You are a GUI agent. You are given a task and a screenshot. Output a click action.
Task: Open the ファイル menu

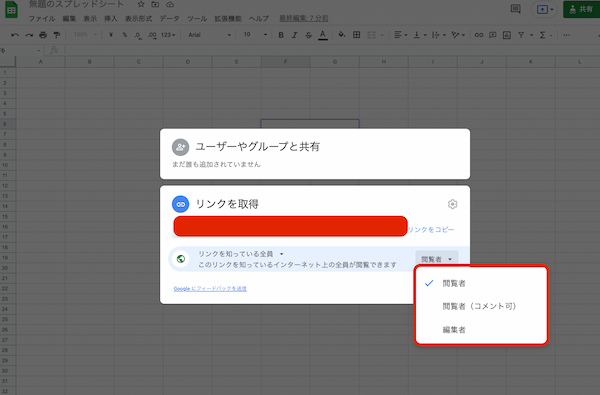coord(42,18)
